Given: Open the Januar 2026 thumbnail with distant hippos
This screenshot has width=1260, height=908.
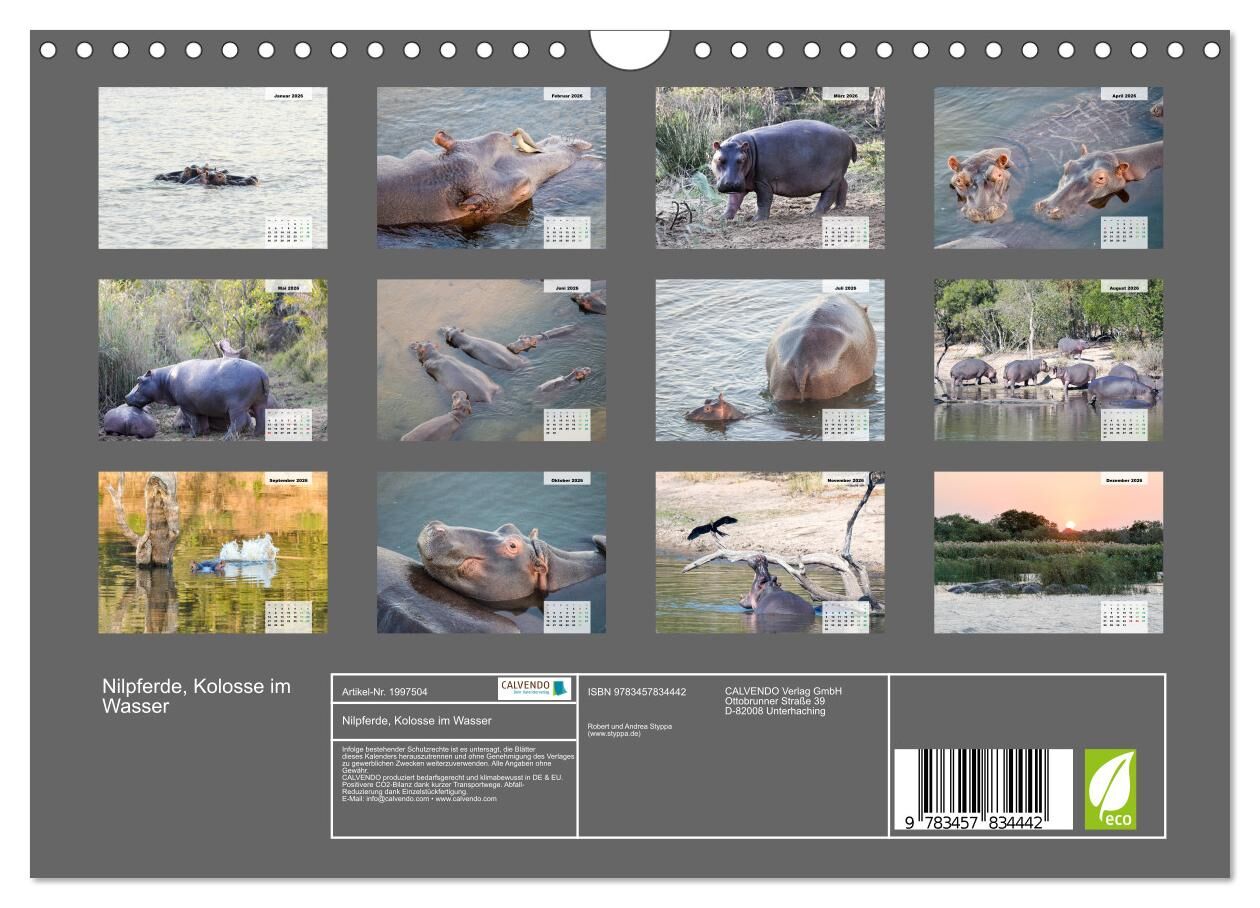Looking at the screenshot, I should (x=212, y=167).
